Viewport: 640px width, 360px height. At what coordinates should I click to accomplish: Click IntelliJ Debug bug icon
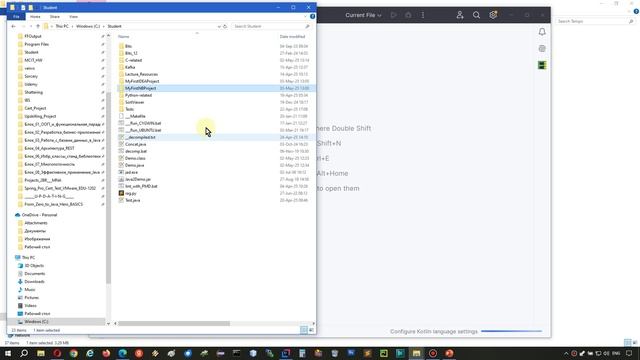tap(408, 15)
